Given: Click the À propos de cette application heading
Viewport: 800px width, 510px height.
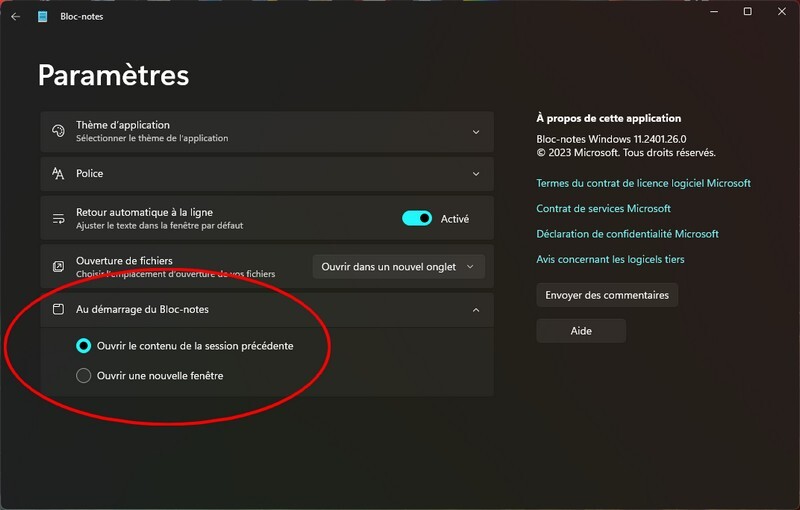Looking at the screenshot, I should click(x=608, y=118).
